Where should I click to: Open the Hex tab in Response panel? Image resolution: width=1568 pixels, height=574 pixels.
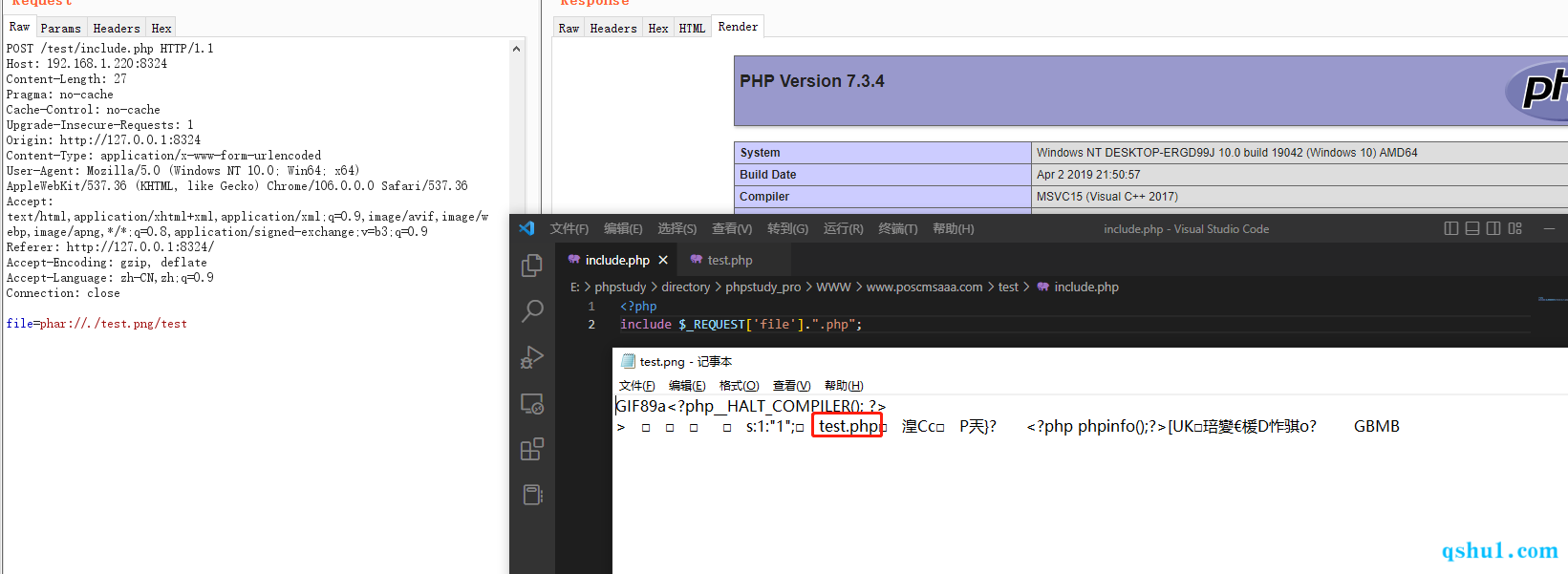click(x=658, y=28)
